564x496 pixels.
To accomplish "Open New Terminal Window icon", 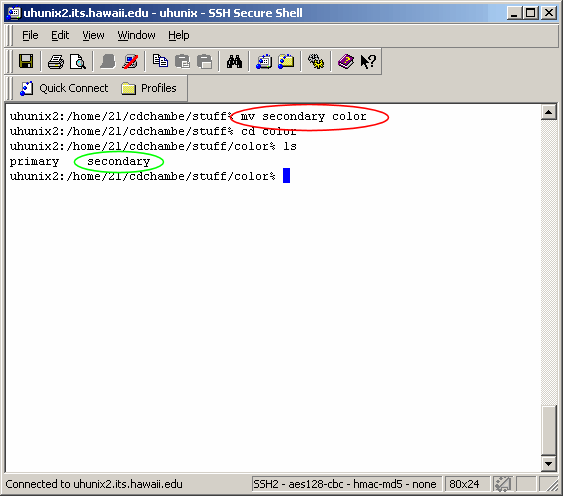I will pos(264,62).
